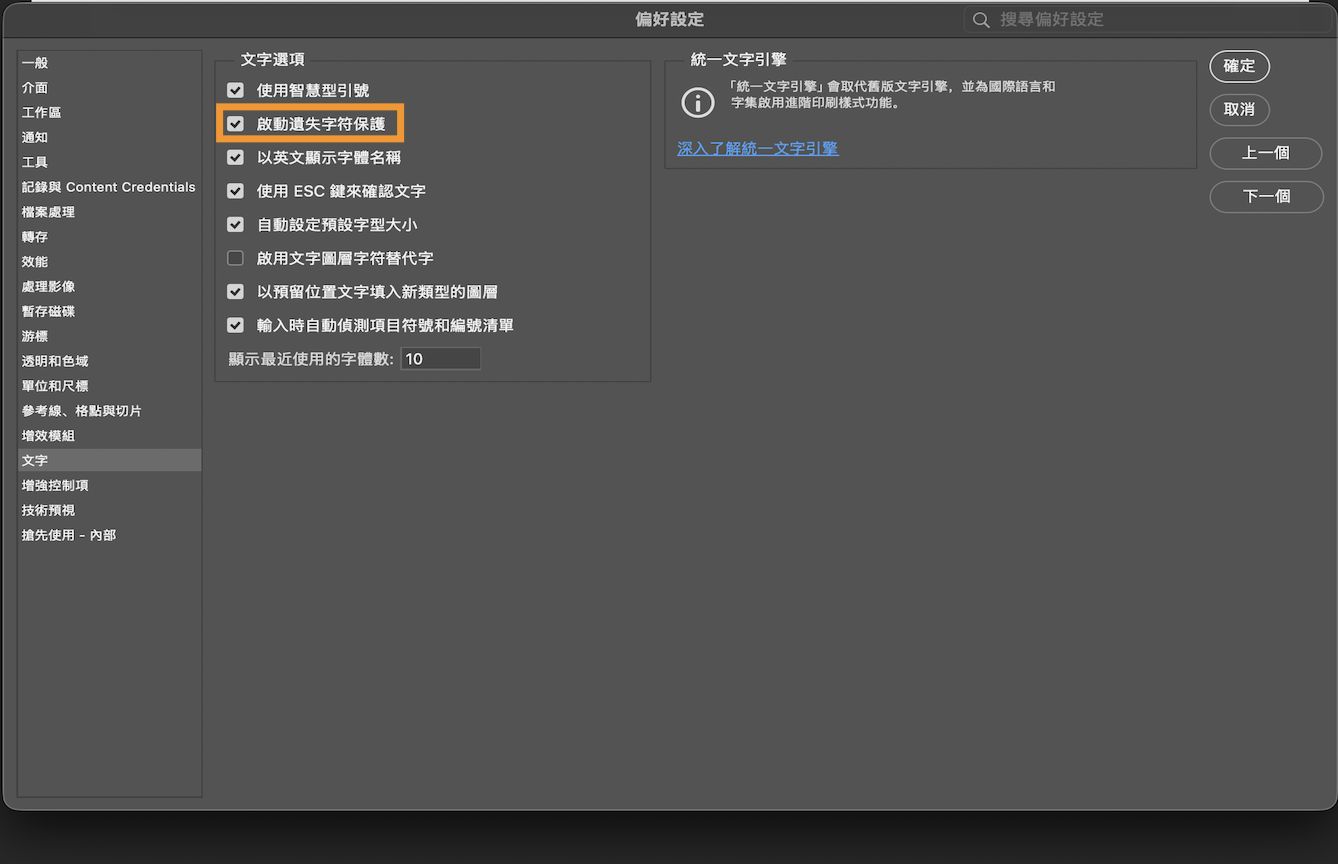This screenshot has height=864, width=1338.
Task: Open the 游標 settings category
Action: point(35,336)
